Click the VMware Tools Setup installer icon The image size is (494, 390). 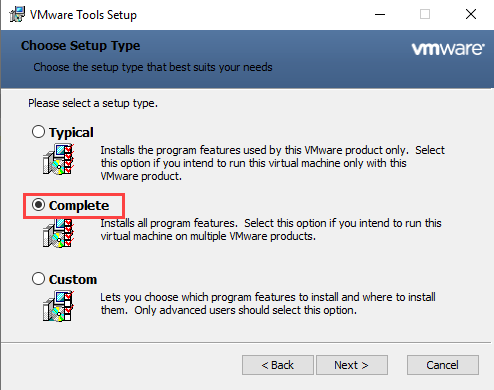17,14
